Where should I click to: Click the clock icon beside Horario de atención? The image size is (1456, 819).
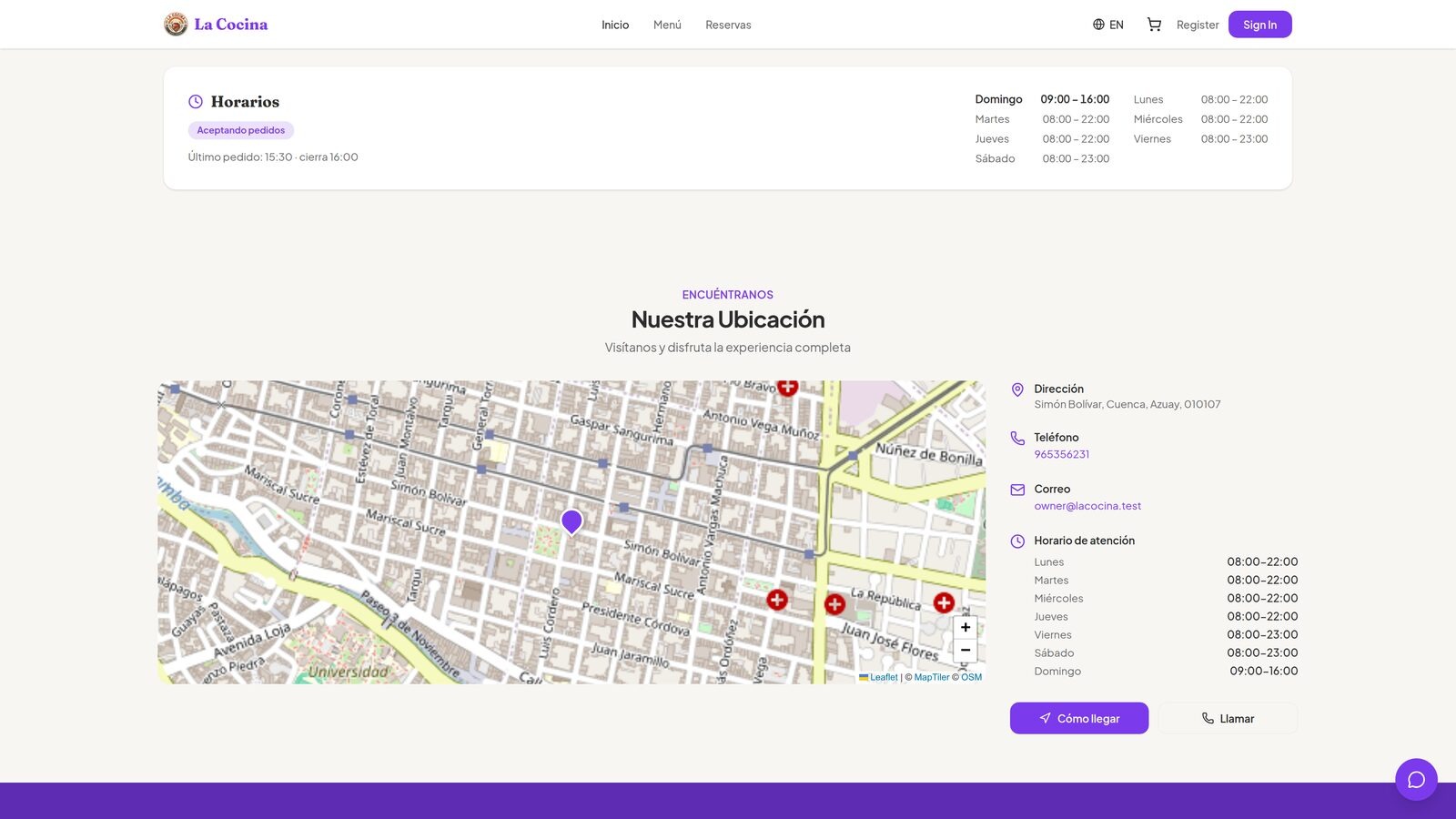tap(1017, 541)
